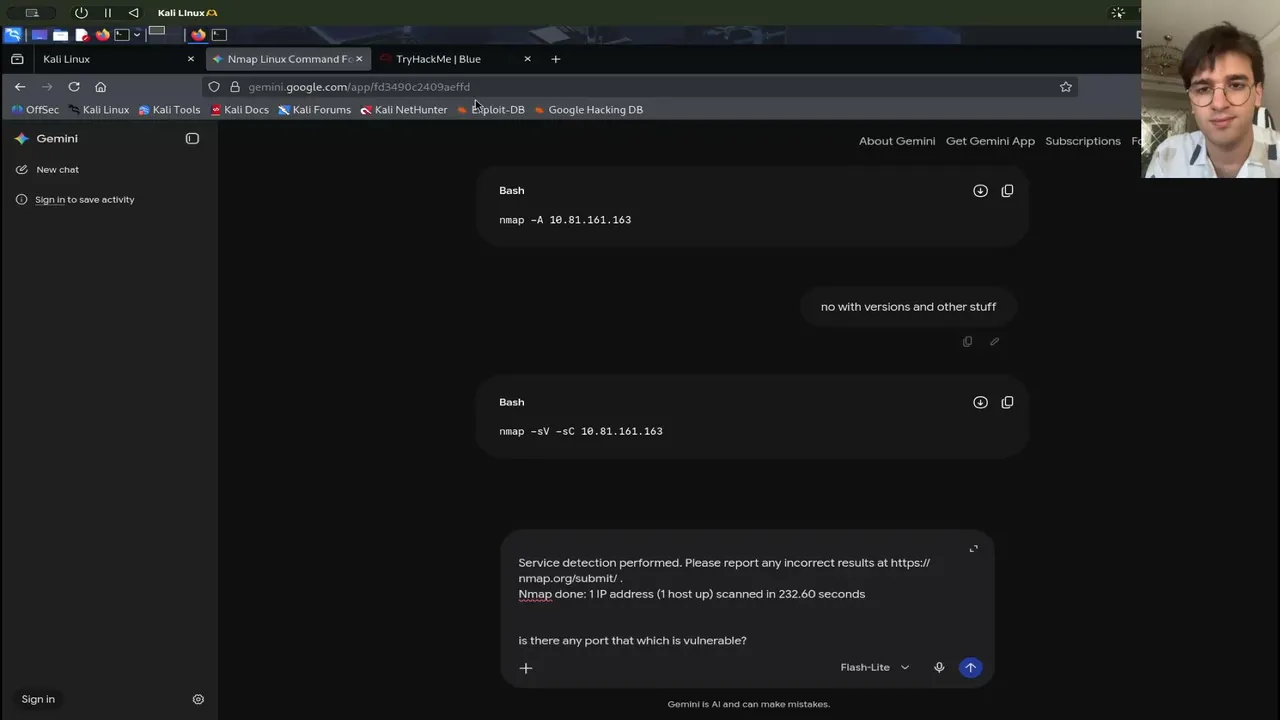
Task: Open the Flash-Lite model dropdown
Action: 875,668
